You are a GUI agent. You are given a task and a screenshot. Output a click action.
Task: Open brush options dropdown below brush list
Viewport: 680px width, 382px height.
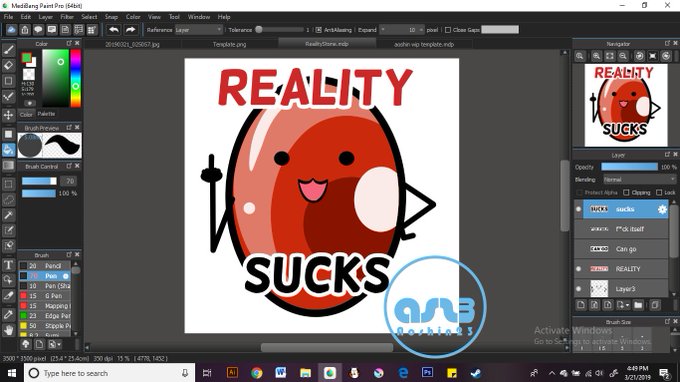(55, 344)
